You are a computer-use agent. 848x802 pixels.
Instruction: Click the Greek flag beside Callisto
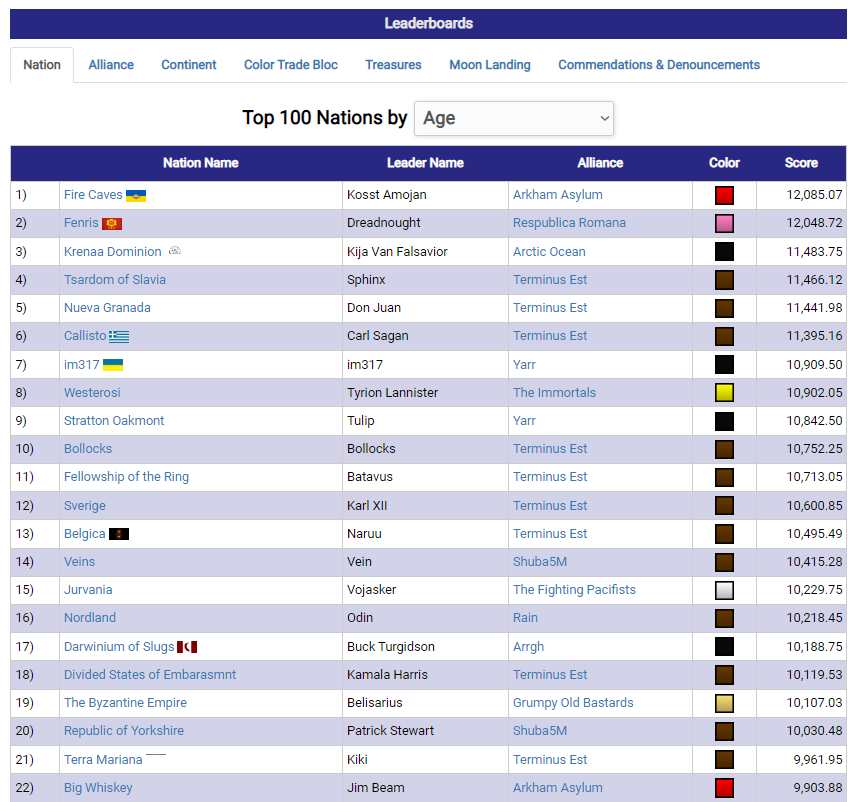[119, 337]
